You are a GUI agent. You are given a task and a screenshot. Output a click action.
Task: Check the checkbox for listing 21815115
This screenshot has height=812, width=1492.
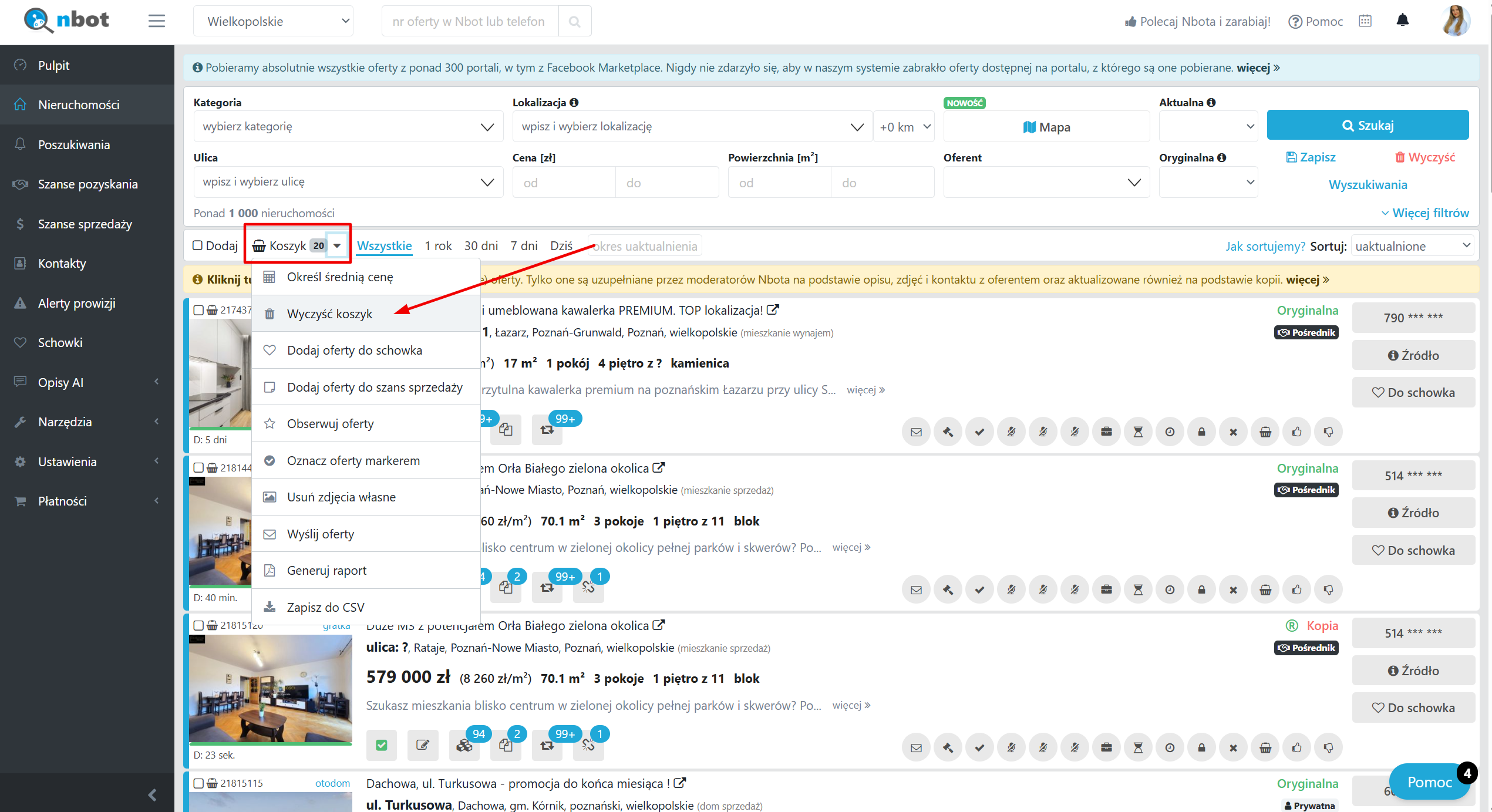click(x=198, y=783)
